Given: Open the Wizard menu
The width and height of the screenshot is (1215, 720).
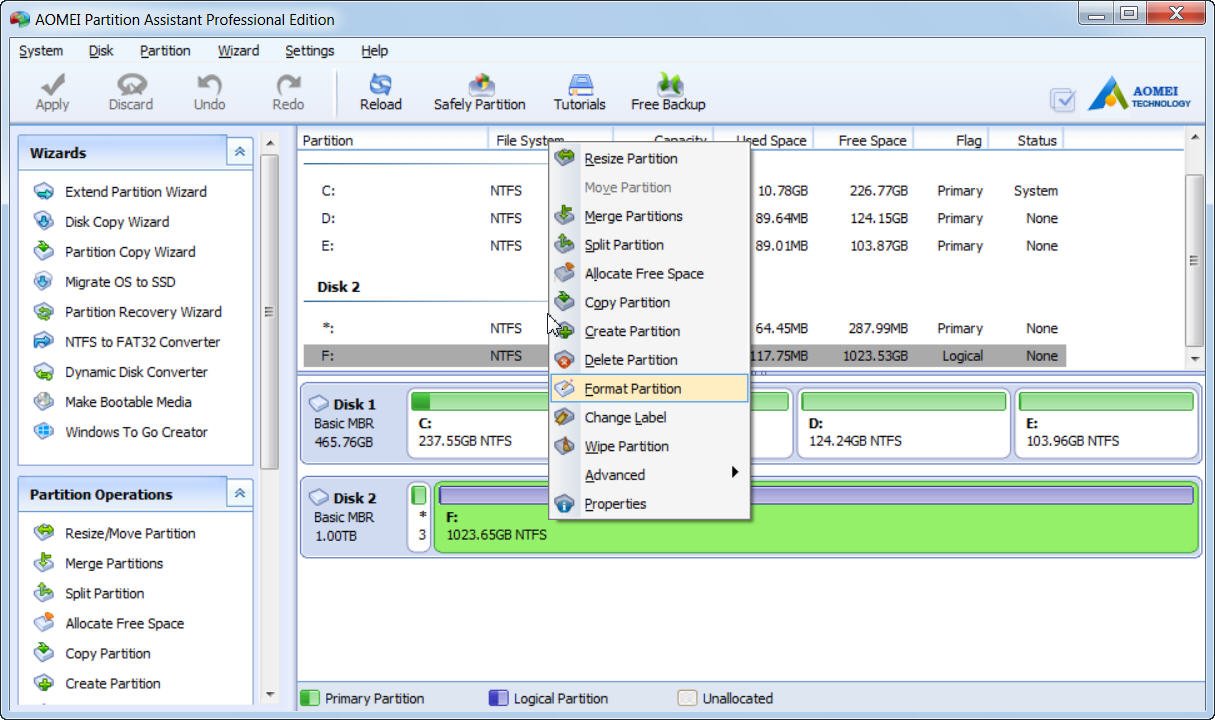Looking at the screenshot, I should 238,51.
